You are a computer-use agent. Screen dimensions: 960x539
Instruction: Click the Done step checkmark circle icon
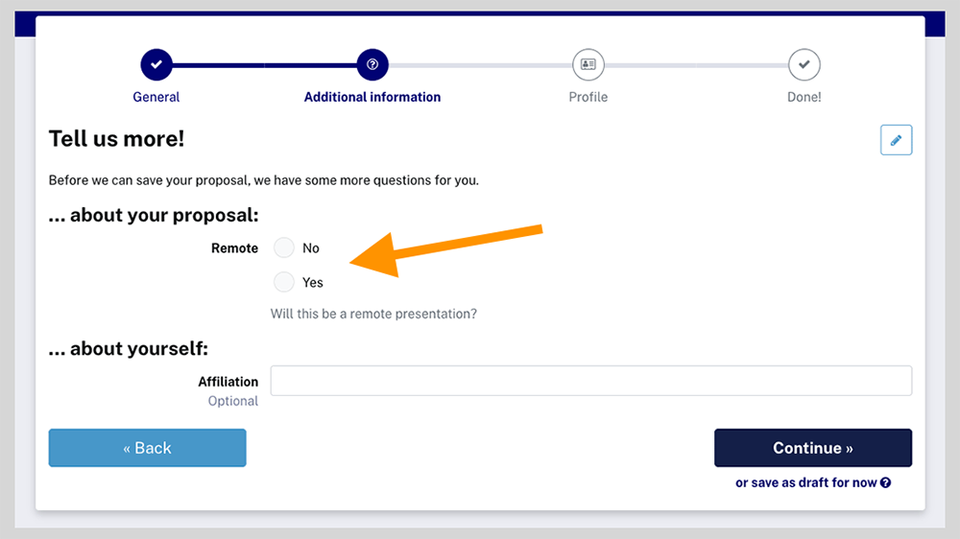804,65
